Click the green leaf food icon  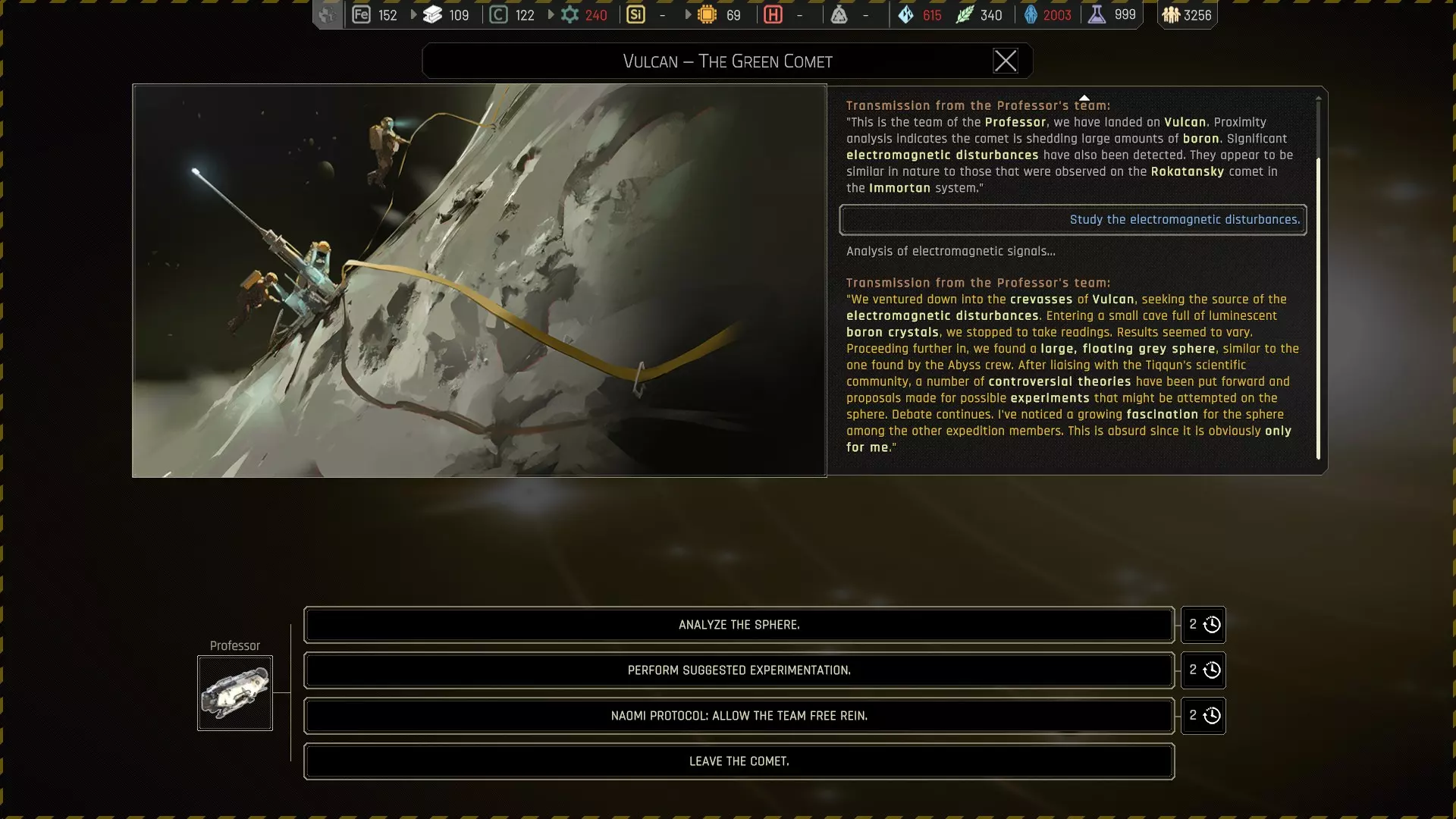pyautogui.click(x=964, y=14)
